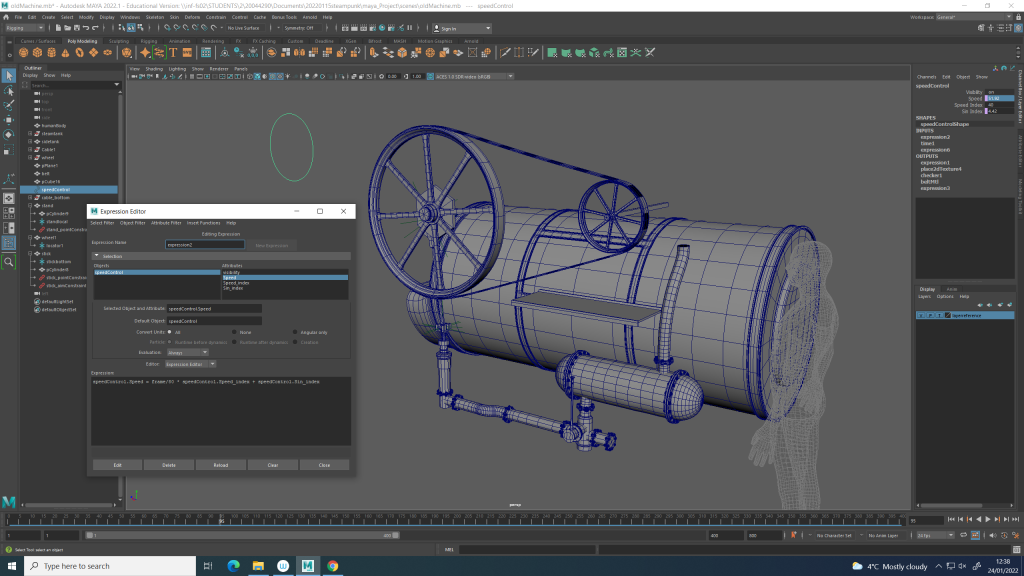Image resolution: width=1024 pixels, height=576 pixels.
Task: Open the Evaluation dropdown set to Always
Action: [x=187, y=352]
